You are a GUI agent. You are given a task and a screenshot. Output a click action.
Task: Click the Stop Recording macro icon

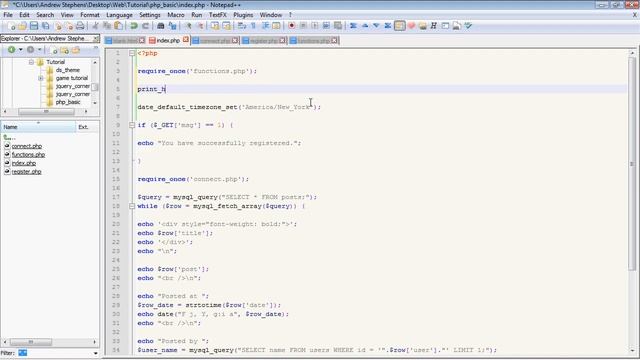(x=303, y=26)
